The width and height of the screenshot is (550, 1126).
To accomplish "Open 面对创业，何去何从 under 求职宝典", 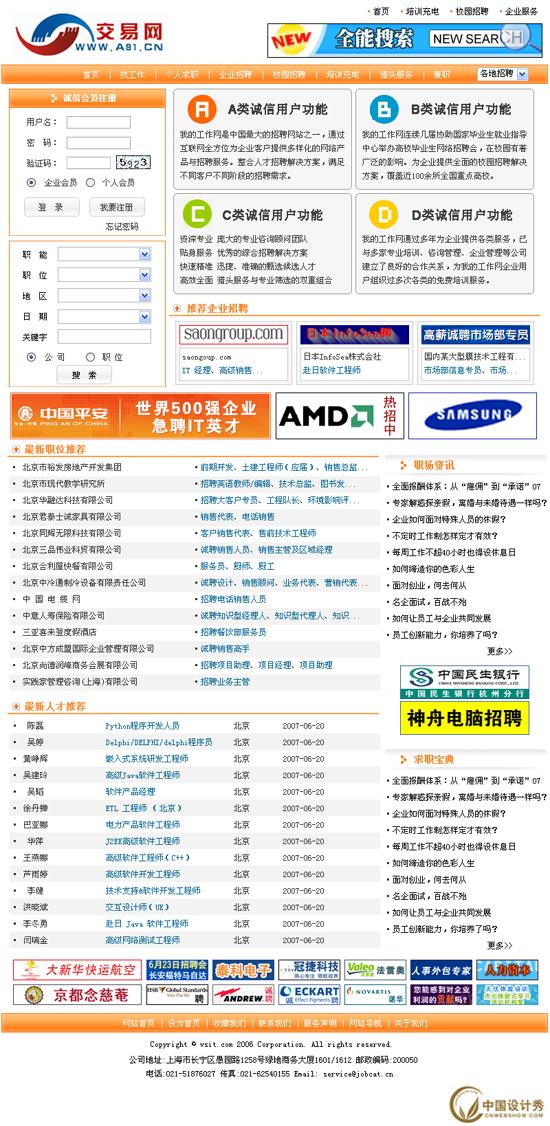I will point(429,880).
